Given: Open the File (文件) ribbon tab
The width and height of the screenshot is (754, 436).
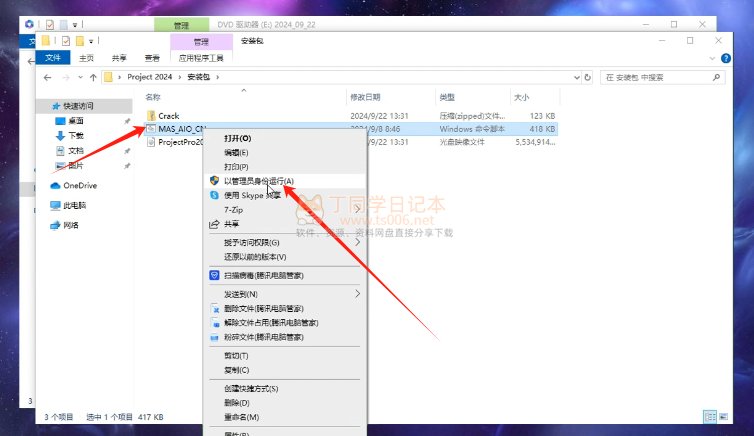Looking at the screenshot, I should coord(53,58).
